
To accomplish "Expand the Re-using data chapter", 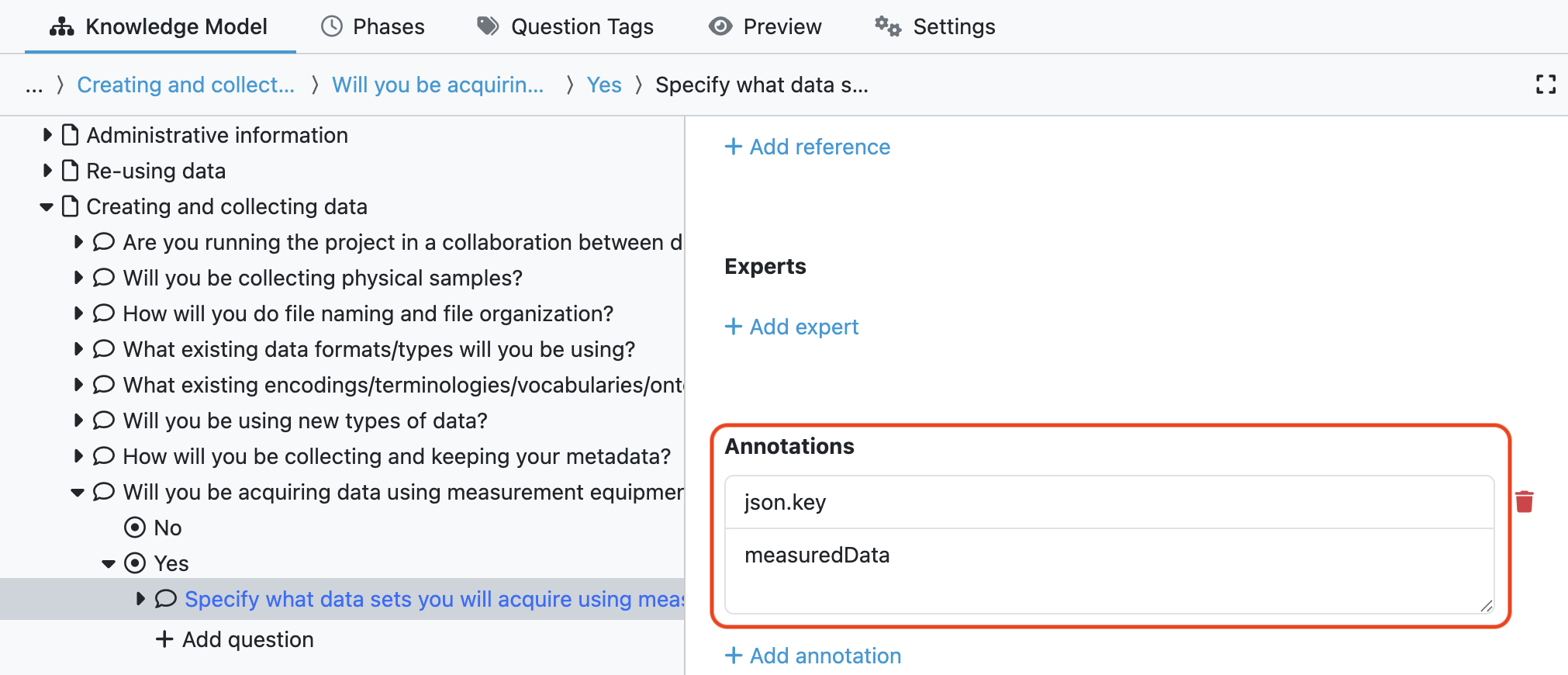I will tap(47, 171).
